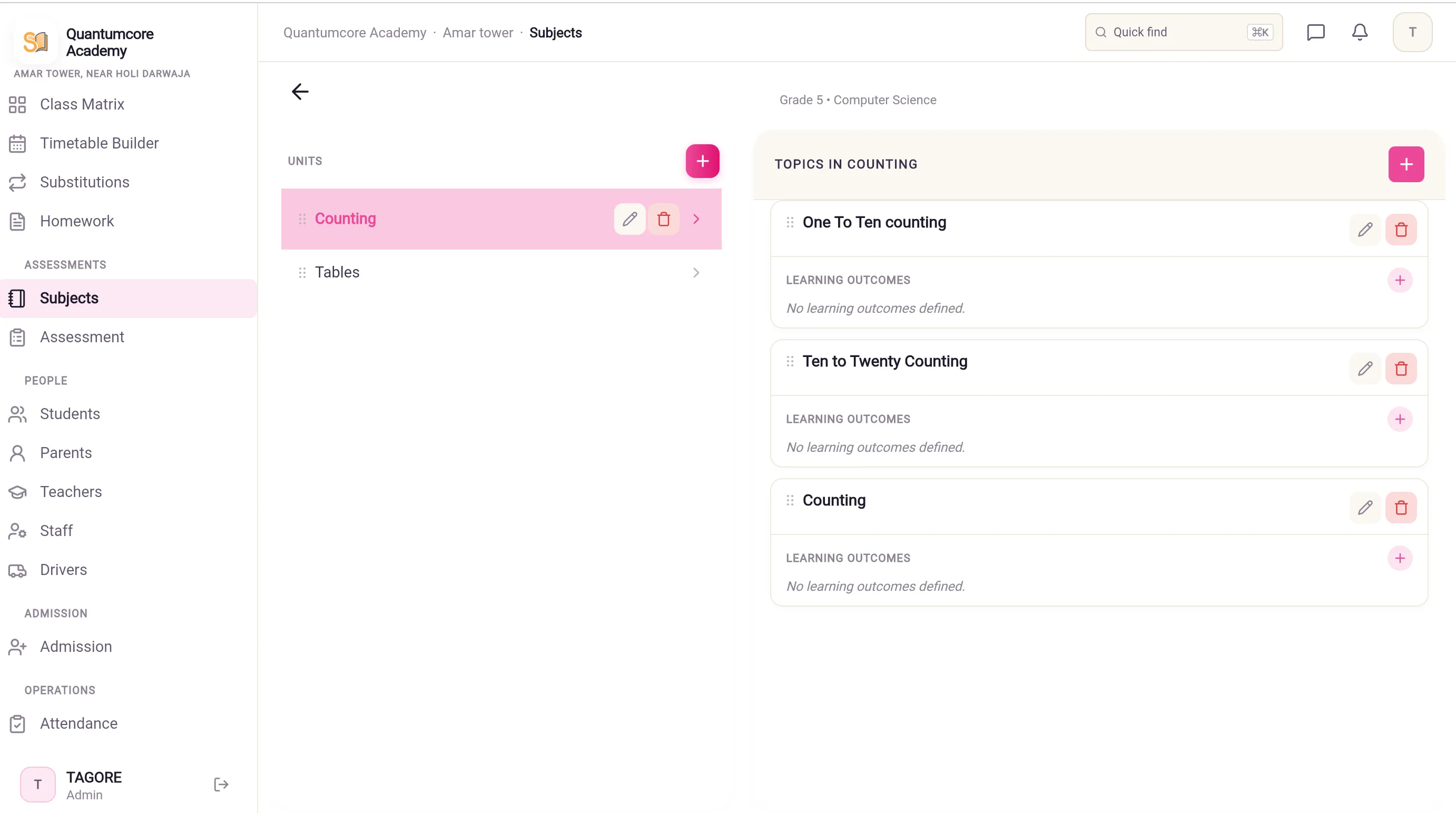
Task: Delete One To Ten counting topic
Action: 1401,230
